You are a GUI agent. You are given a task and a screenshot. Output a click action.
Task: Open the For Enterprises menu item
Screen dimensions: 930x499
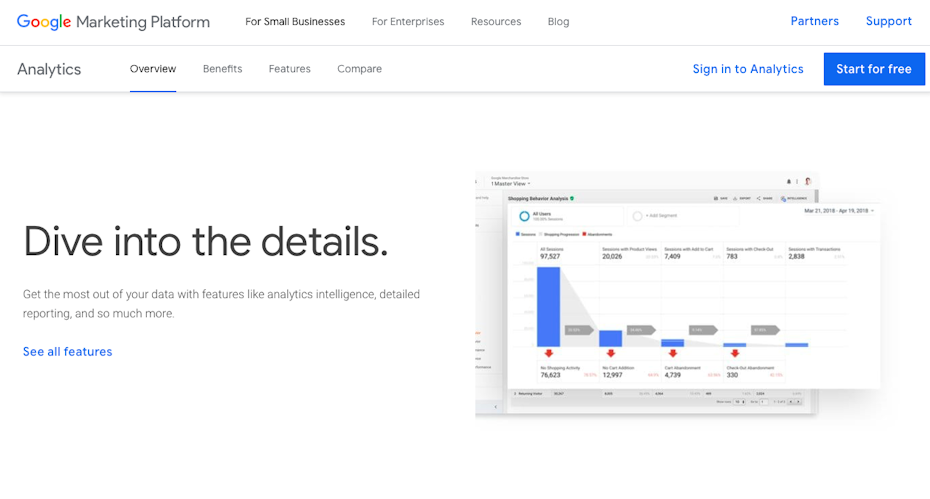tap(408, 22)
